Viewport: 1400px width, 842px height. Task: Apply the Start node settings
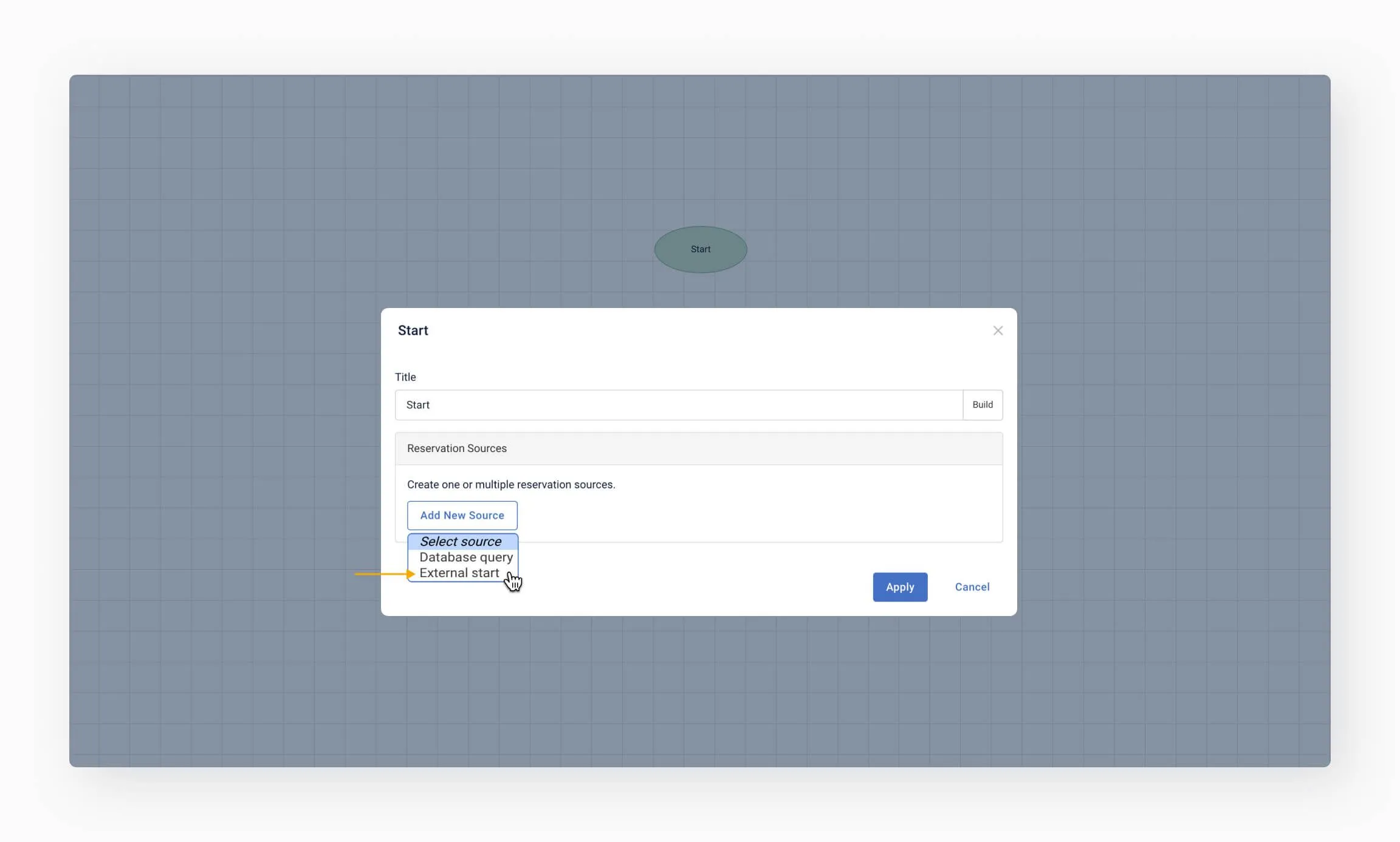[x=899, y=587]
